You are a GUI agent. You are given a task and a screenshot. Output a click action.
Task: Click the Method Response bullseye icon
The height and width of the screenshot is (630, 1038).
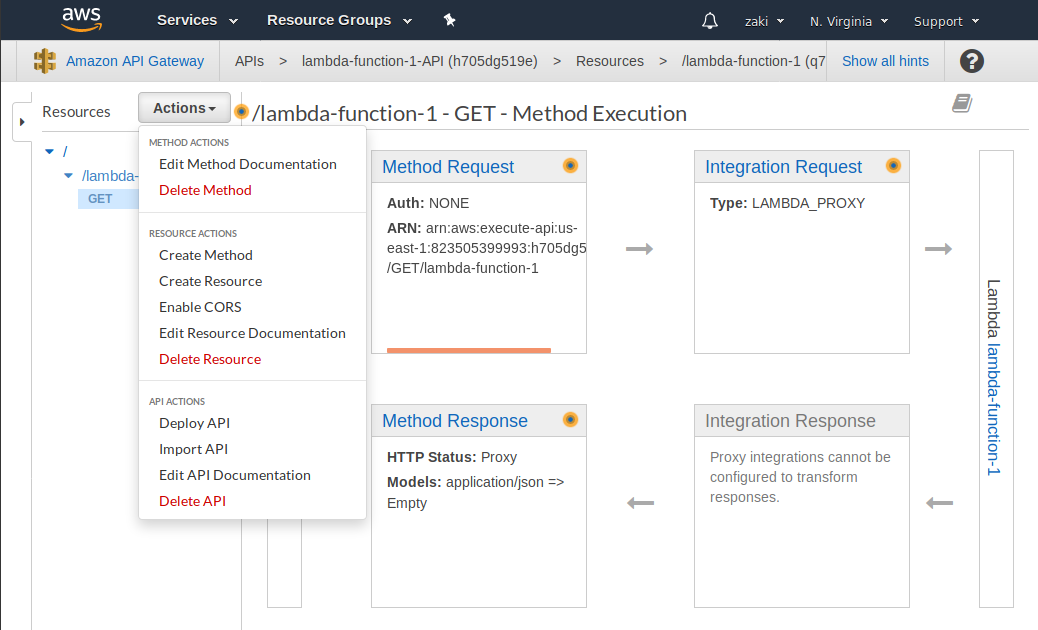[x=570, y=420]
